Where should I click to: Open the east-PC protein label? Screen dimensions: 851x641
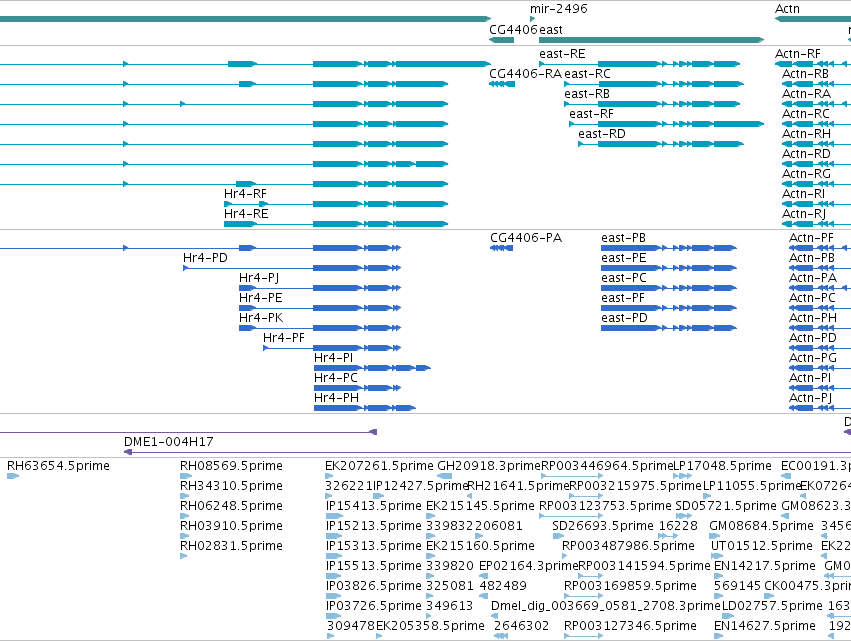point(624,278)
